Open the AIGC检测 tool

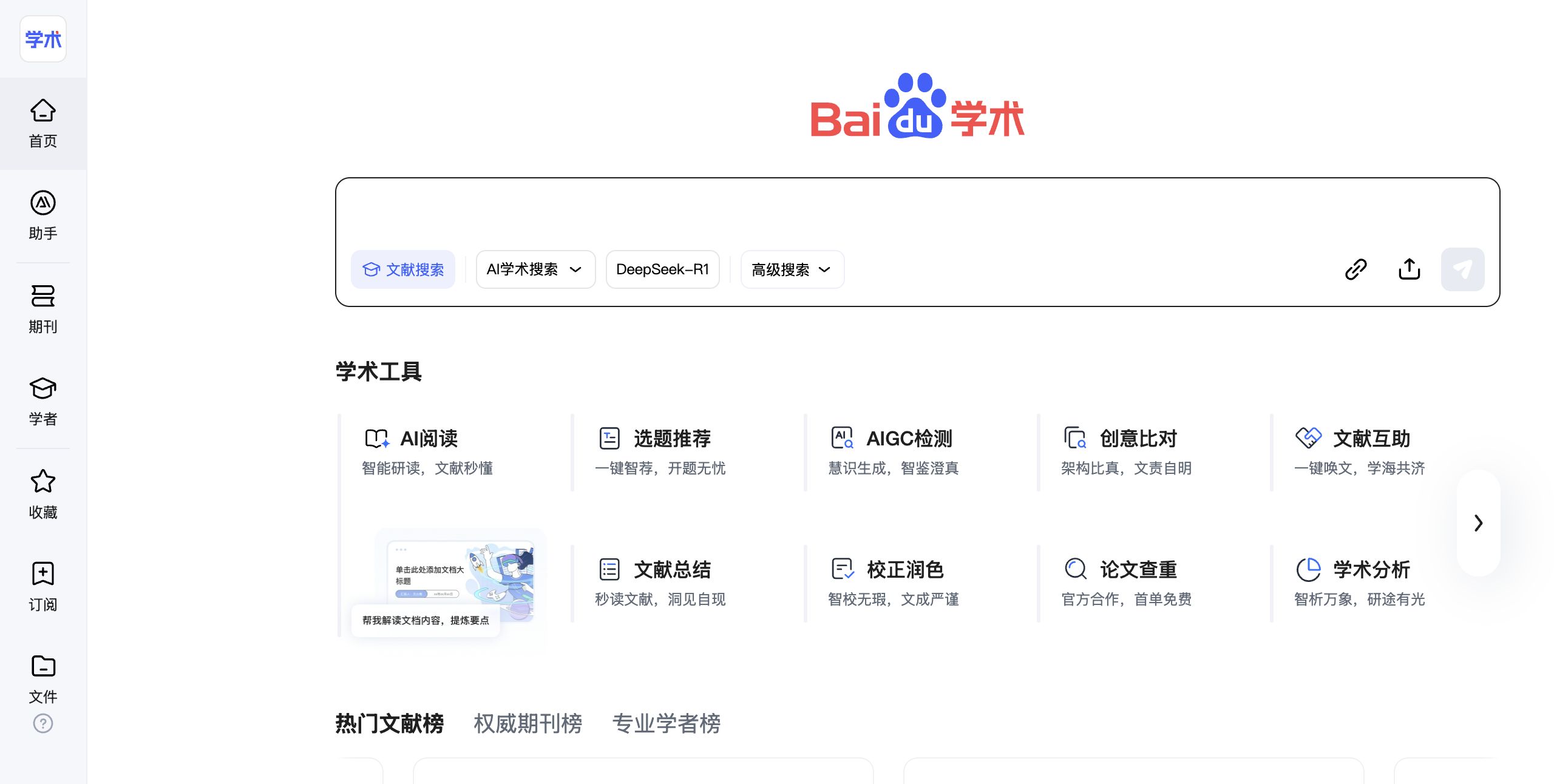click(908, 439)
